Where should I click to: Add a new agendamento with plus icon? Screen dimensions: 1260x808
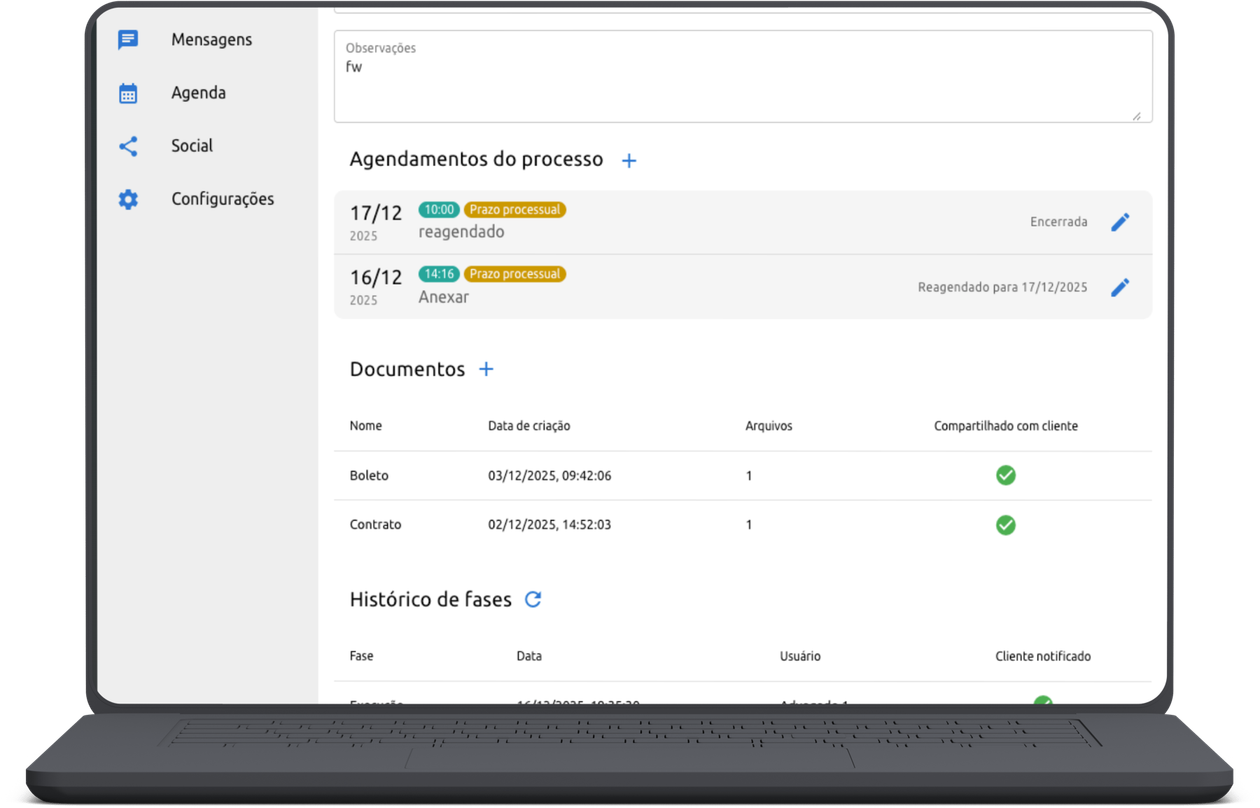[x=629, y=160]
